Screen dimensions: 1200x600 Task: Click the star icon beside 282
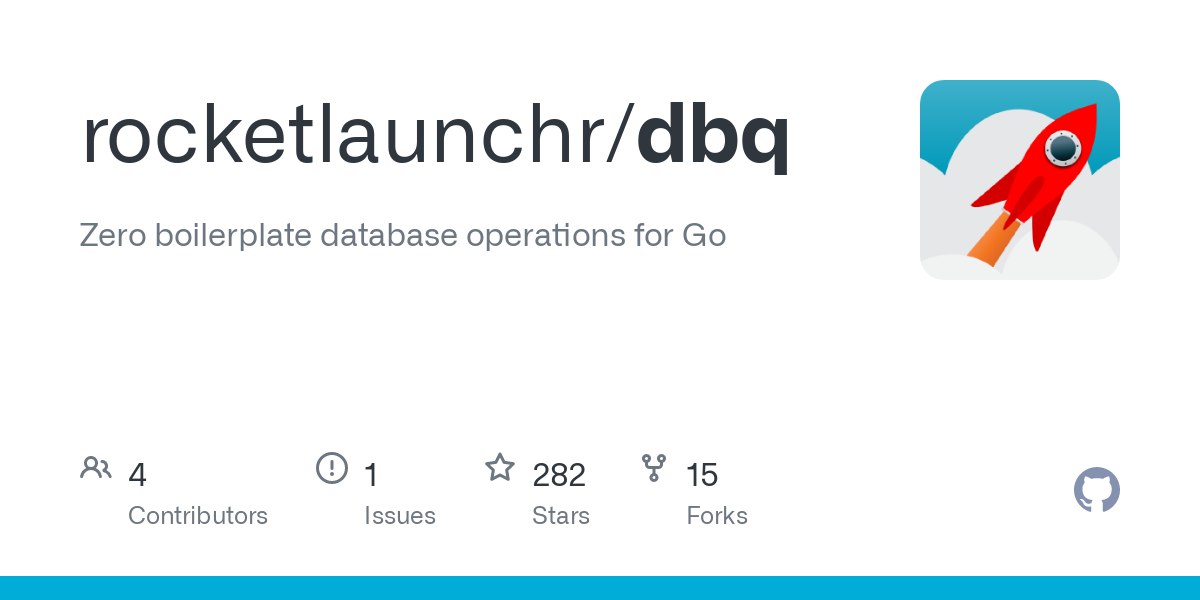[500, 468]
